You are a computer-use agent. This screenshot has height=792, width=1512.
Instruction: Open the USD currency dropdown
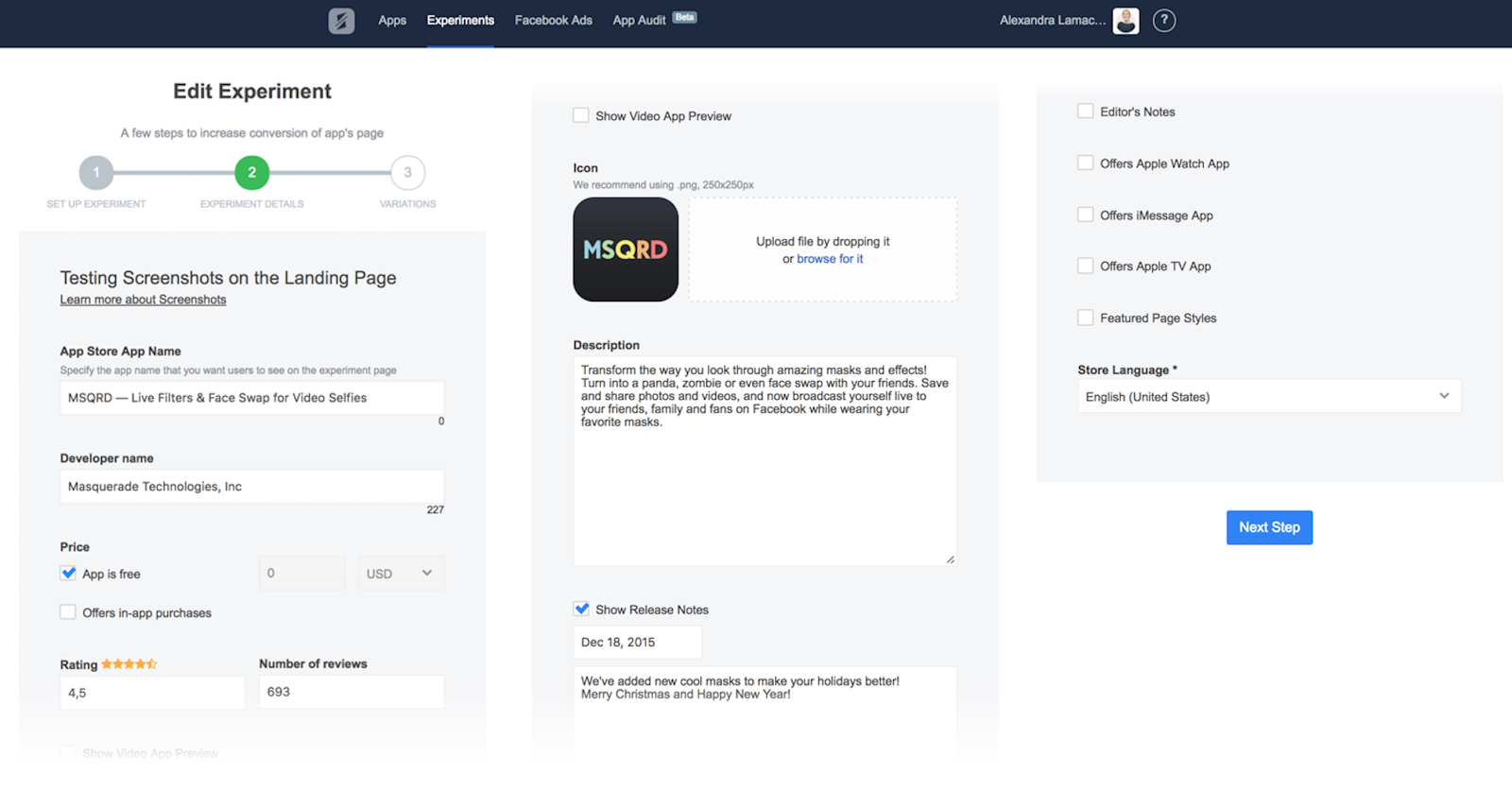point(401,574)
